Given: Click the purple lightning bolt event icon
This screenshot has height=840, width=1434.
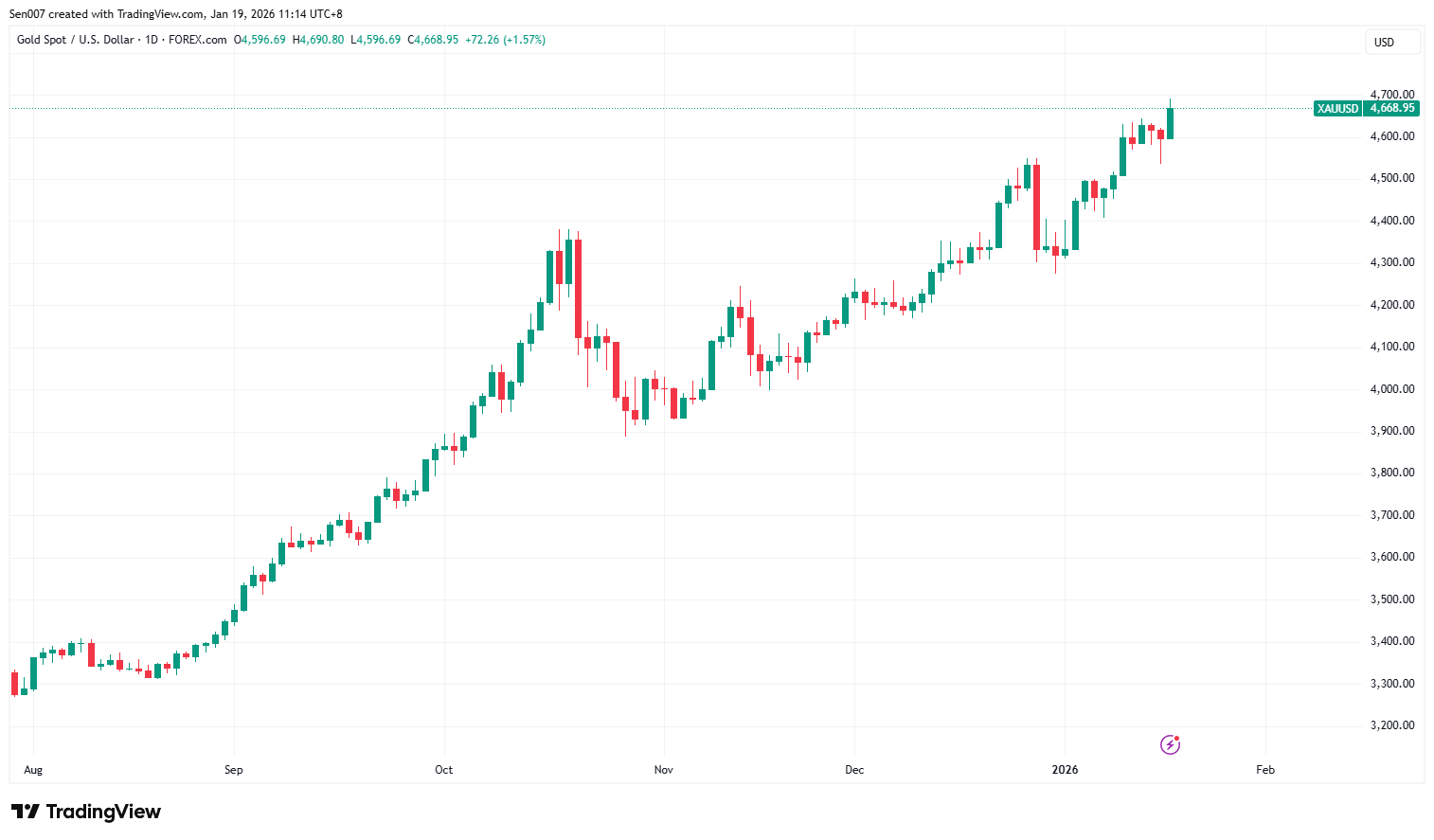Looking at the screenshot, I should click(1170, 744).
